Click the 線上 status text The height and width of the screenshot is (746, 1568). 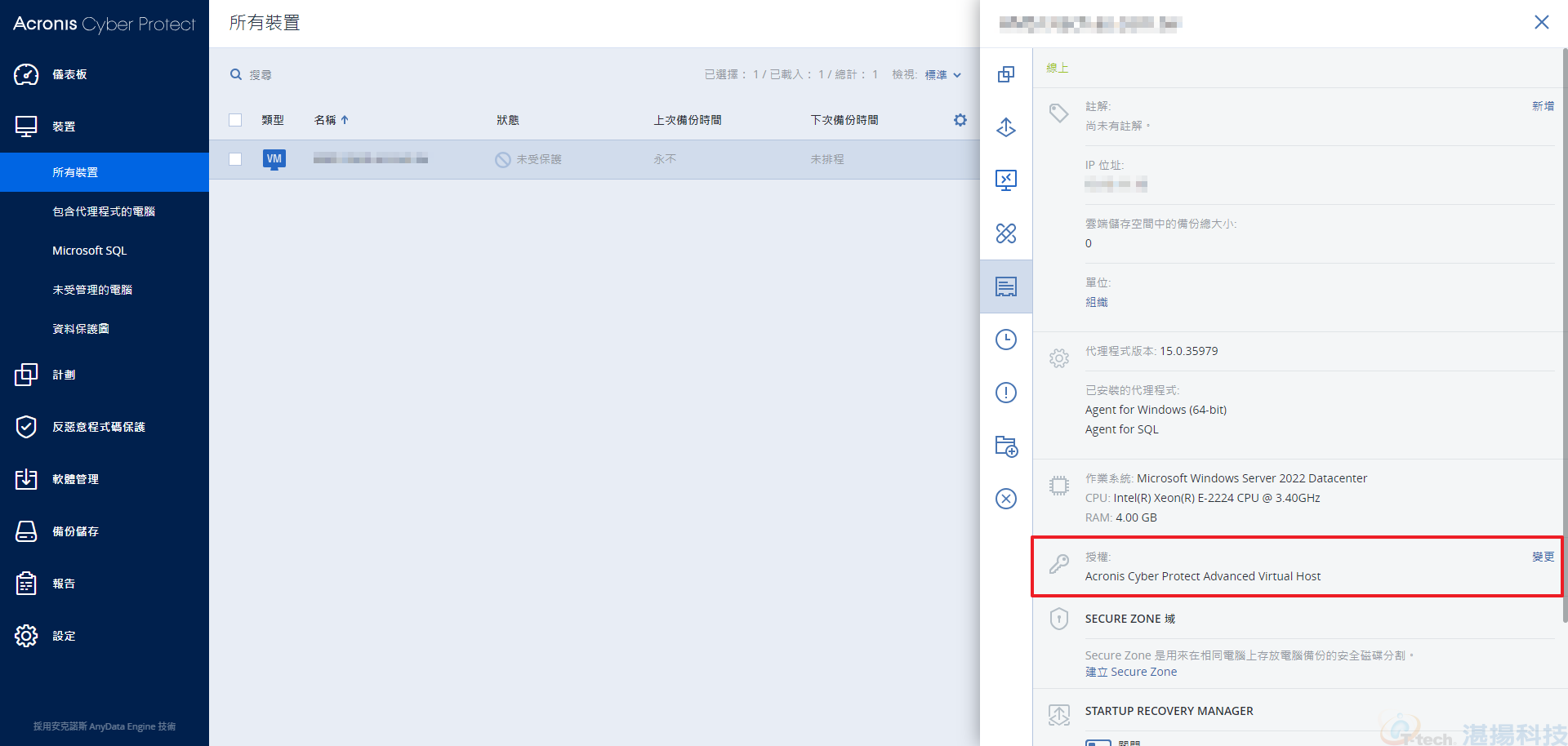tap(1058, 68)
